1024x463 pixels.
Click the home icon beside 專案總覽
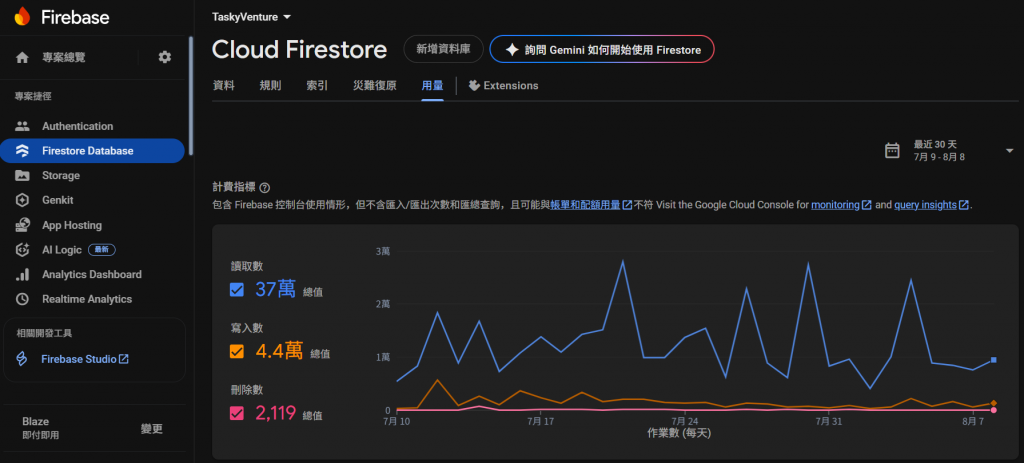22,57
